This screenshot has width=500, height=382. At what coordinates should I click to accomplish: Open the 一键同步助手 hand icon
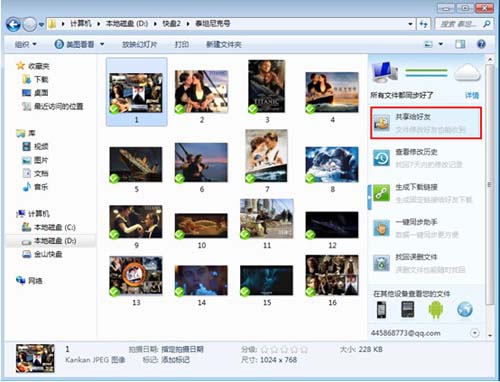382,228
